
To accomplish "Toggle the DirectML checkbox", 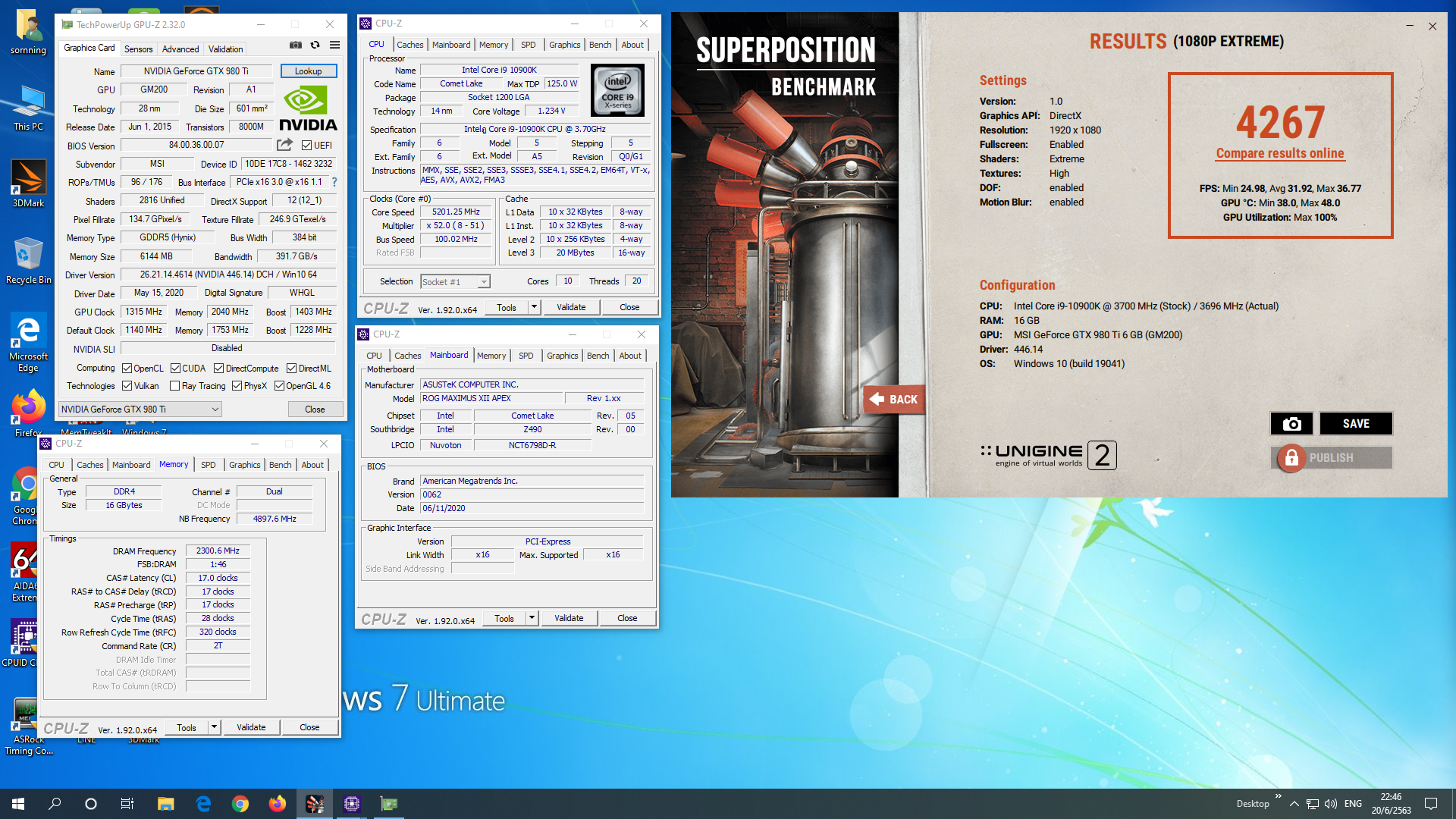I will click(291, 369).
